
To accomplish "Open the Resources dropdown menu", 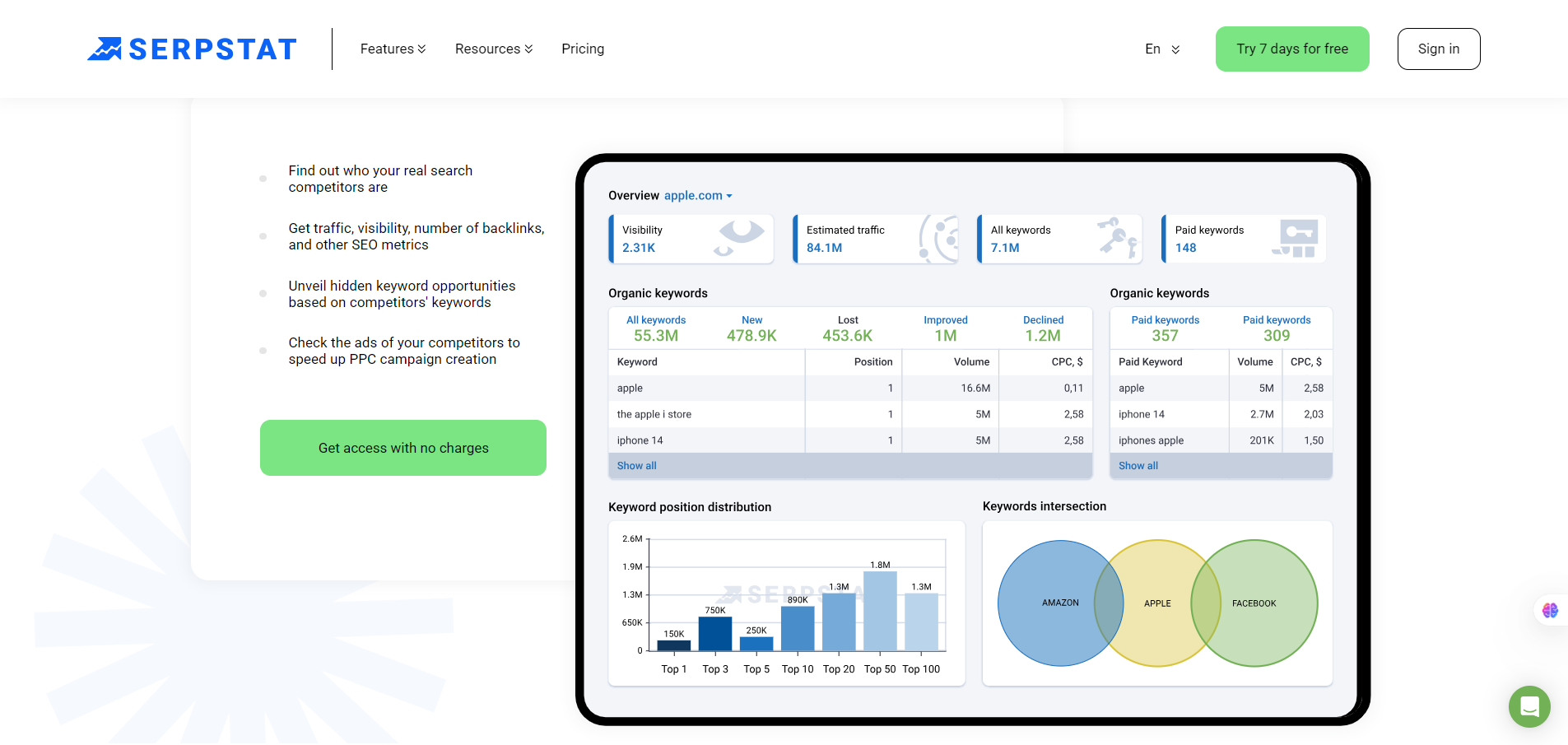I will tap(494, 49).
